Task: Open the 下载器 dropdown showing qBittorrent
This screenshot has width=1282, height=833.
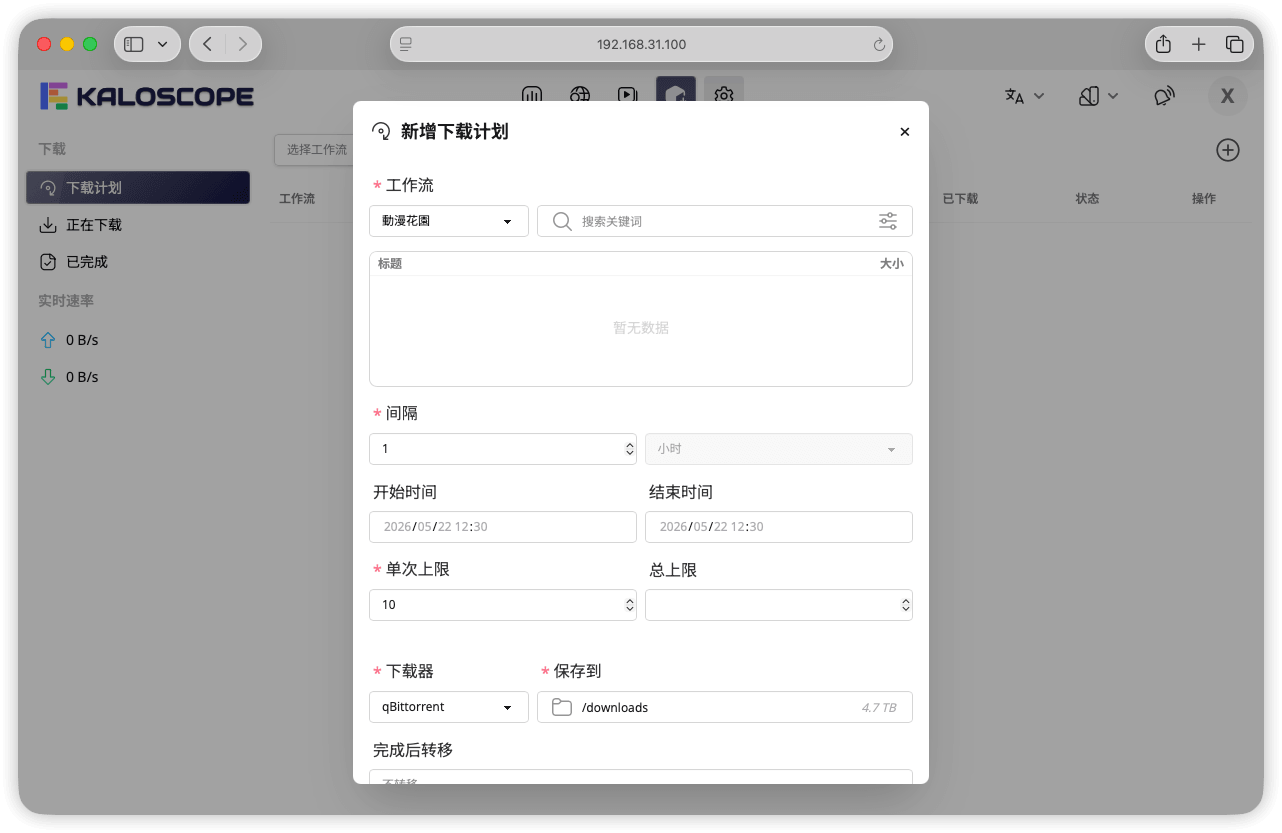Action: [449, 707]
